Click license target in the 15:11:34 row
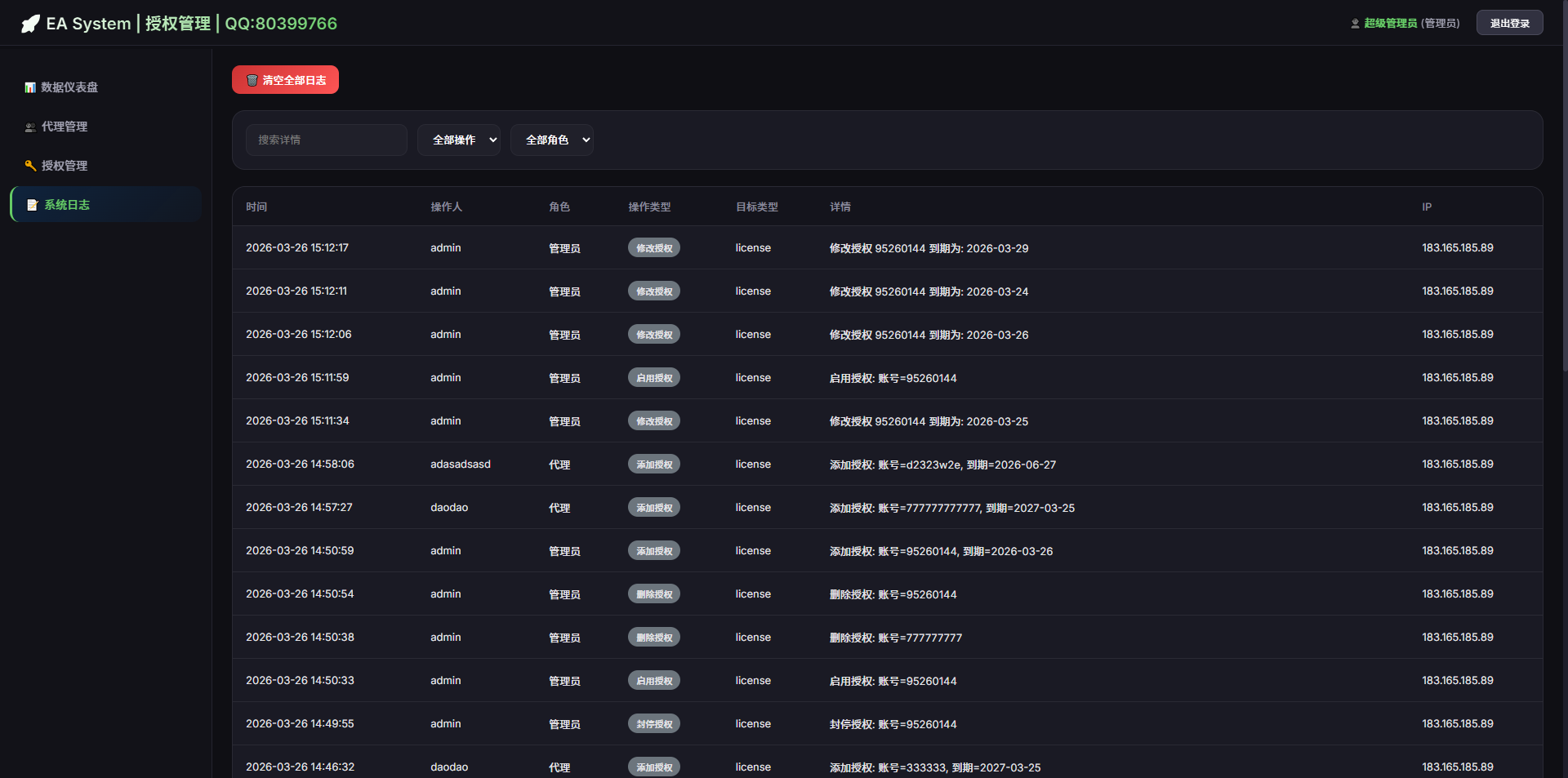Screen dimensions: 1568x778 (753, 420)
